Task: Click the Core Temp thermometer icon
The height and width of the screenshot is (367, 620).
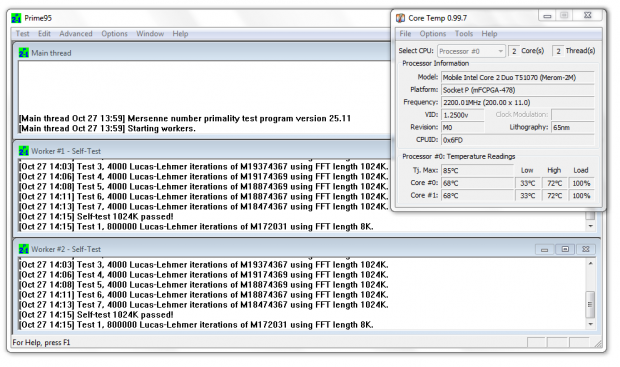Action: coord(401,18)
